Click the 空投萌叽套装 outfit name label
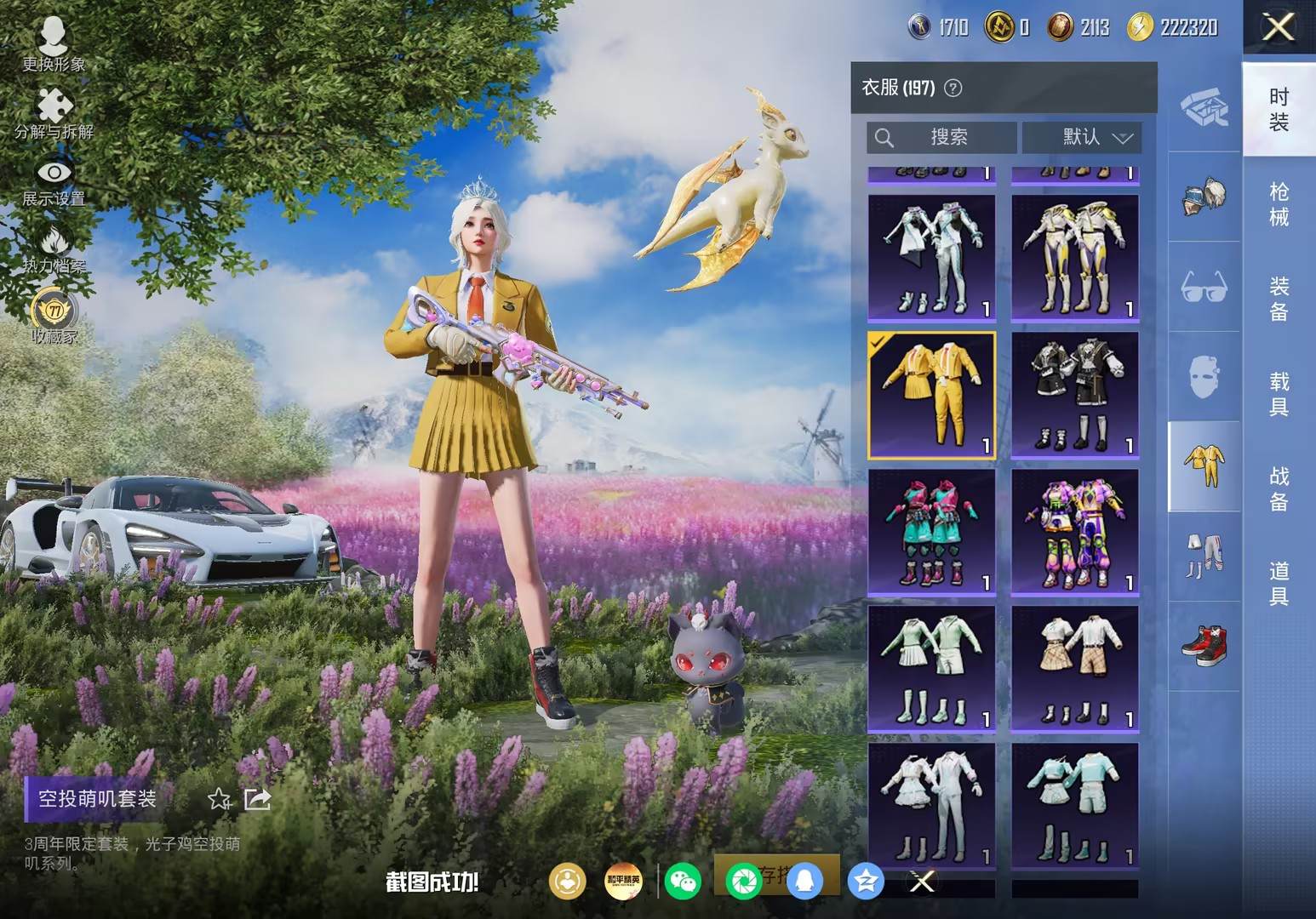1316x919 pixels. coord(97,799)
